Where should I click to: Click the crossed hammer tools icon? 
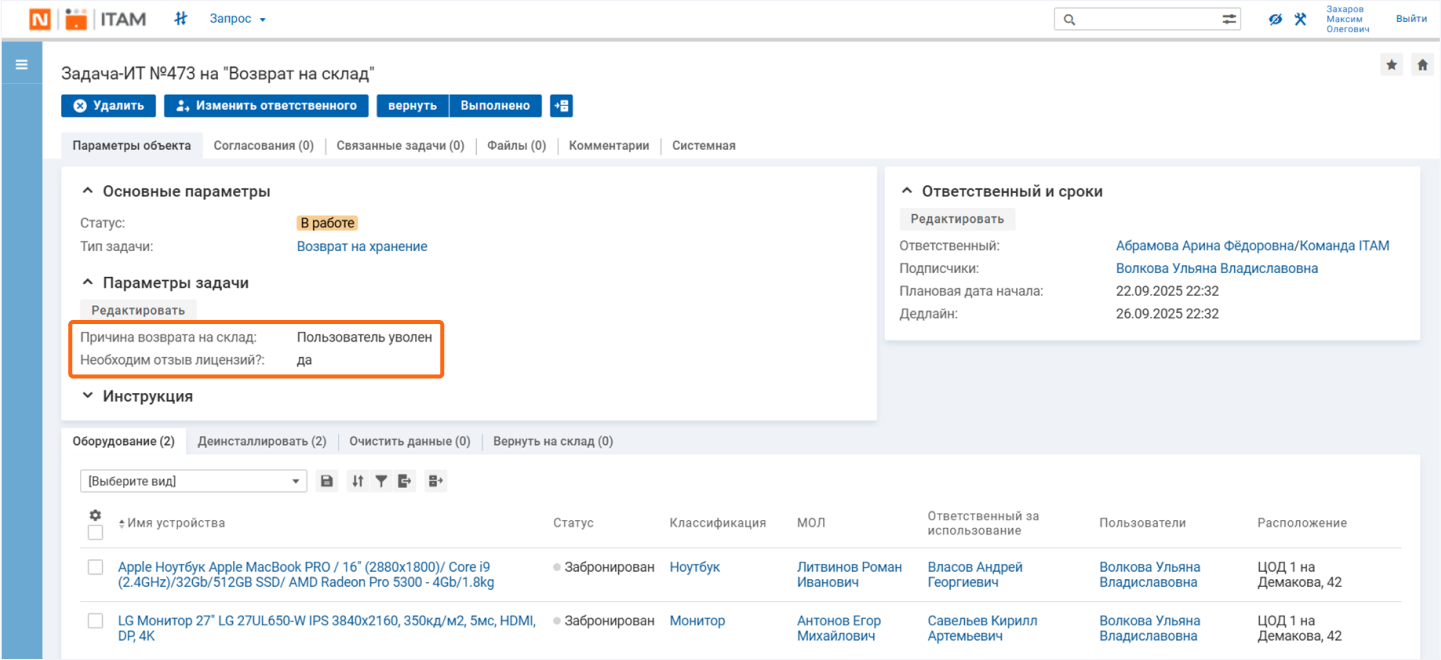(1300, 19)
